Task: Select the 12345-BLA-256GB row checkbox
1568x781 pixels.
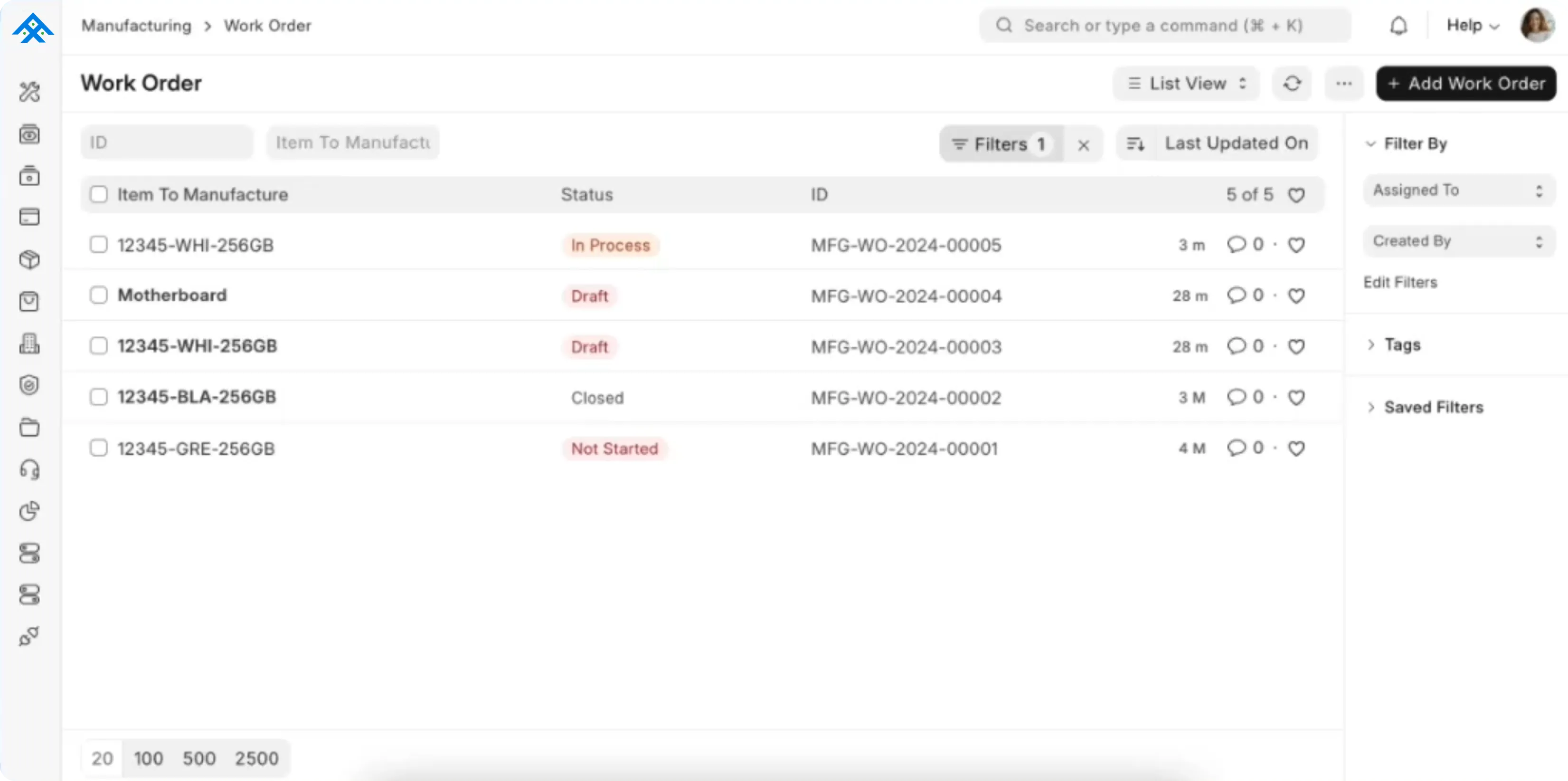Action: coord(99,397)
